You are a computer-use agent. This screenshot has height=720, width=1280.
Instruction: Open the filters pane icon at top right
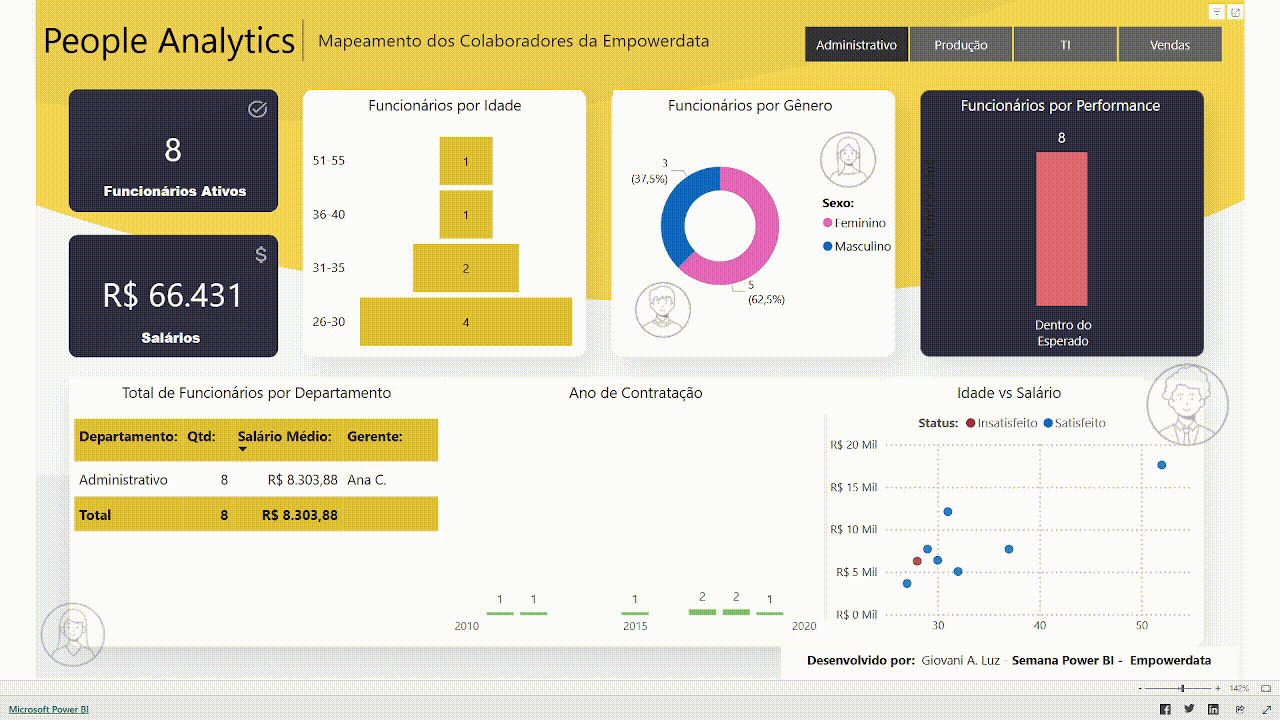1217,12
